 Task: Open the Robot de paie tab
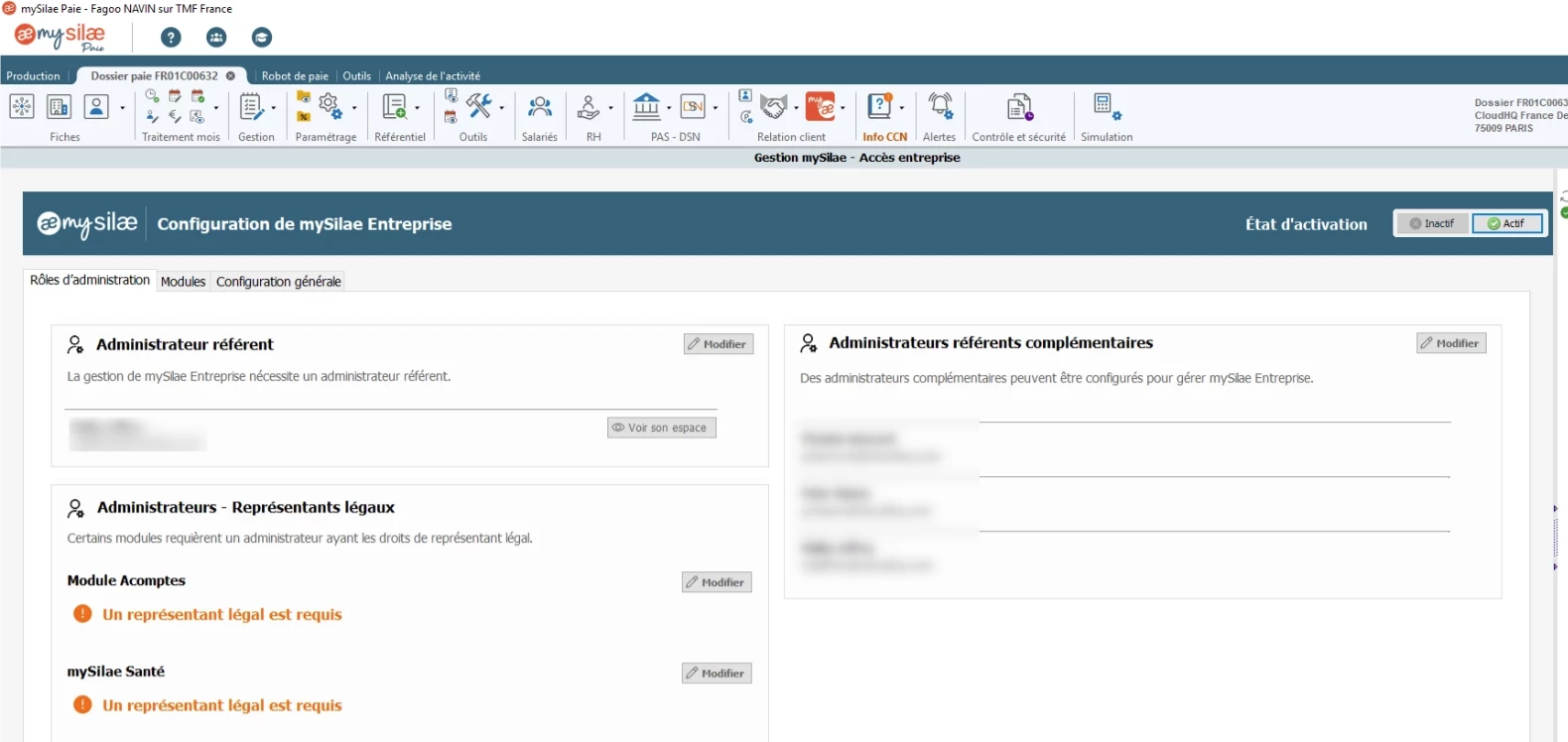click(295, 76)
